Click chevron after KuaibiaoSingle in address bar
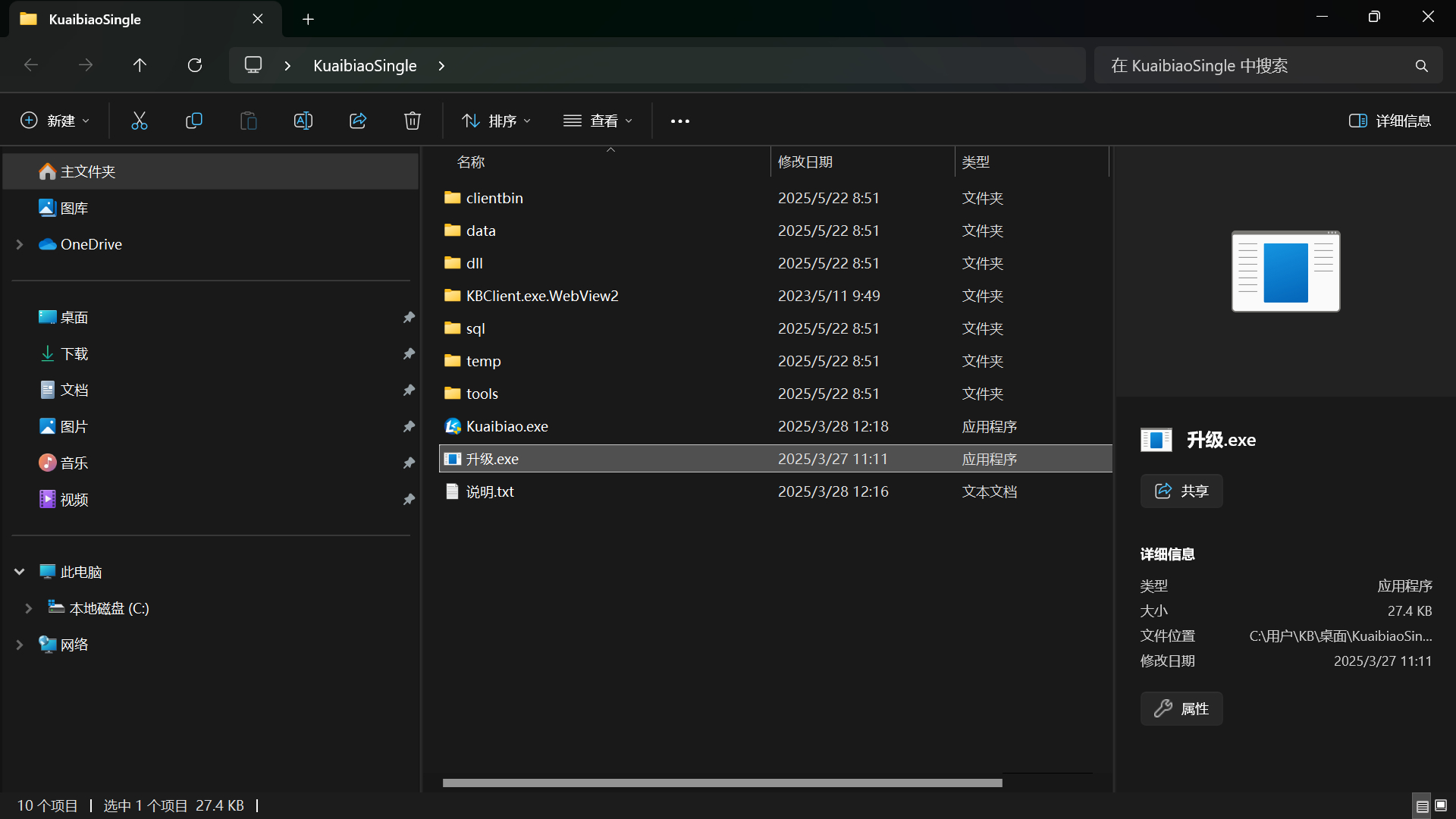 [x=441, y=66]
